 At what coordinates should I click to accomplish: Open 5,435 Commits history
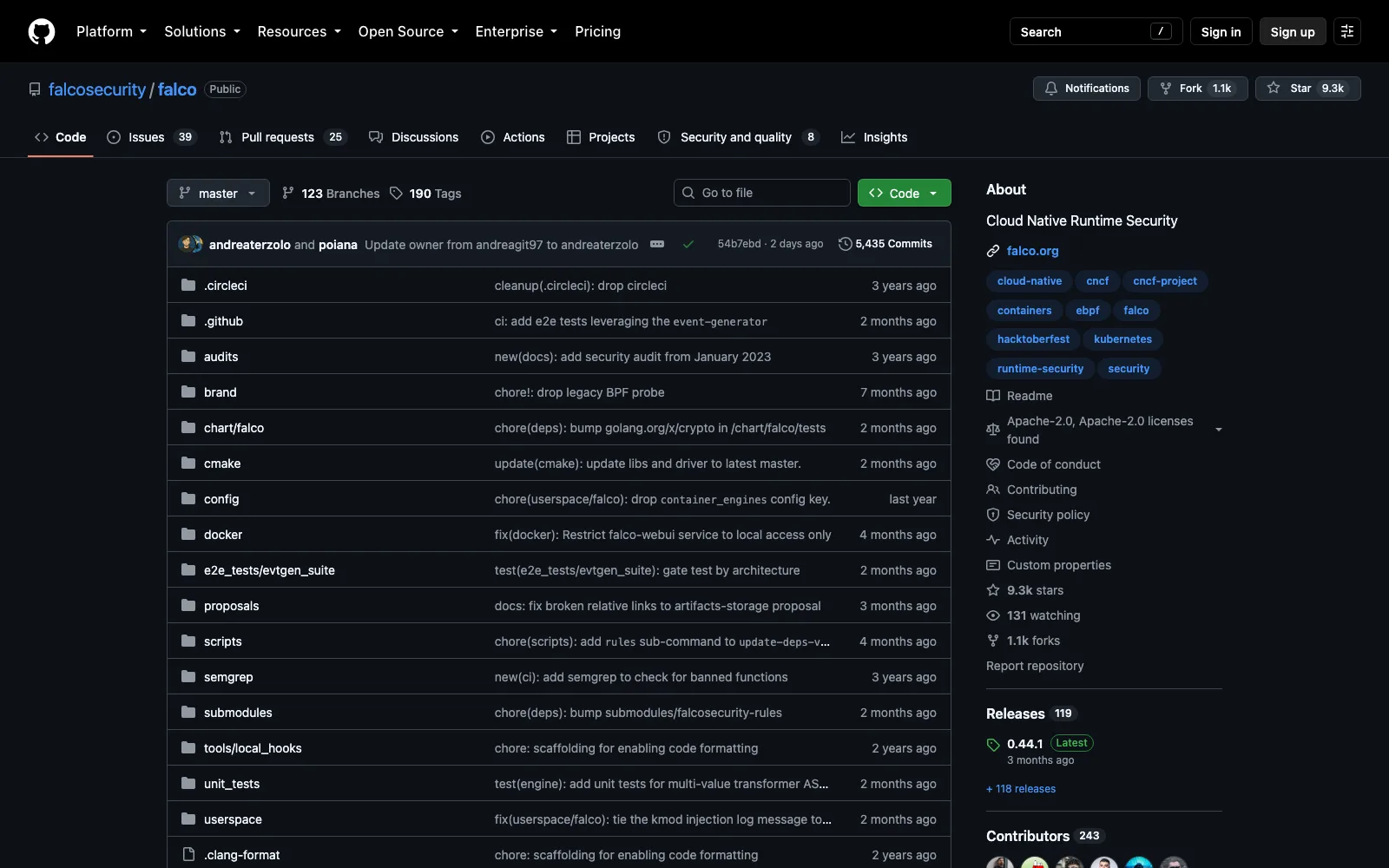click(885, 244)
